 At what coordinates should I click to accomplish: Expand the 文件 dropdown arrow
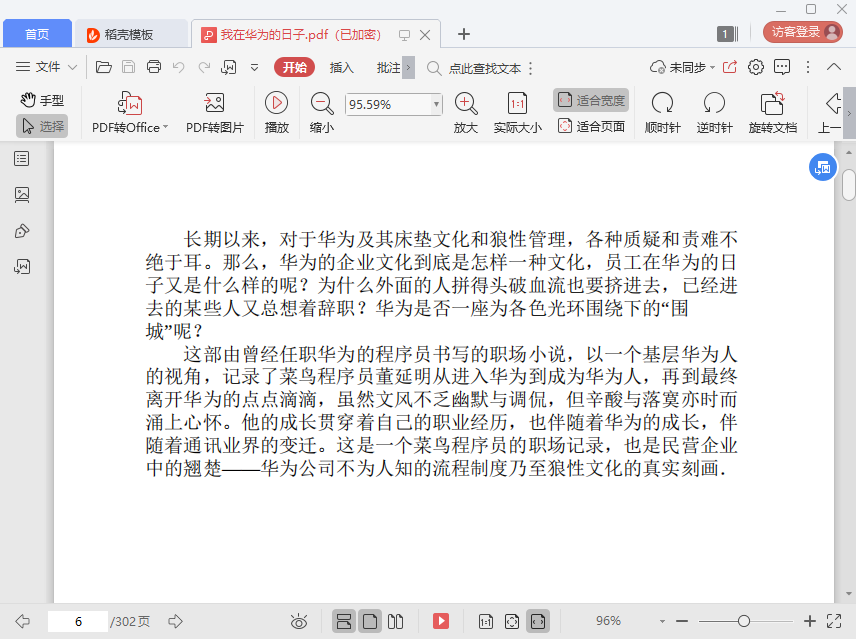tap(72, 68)
